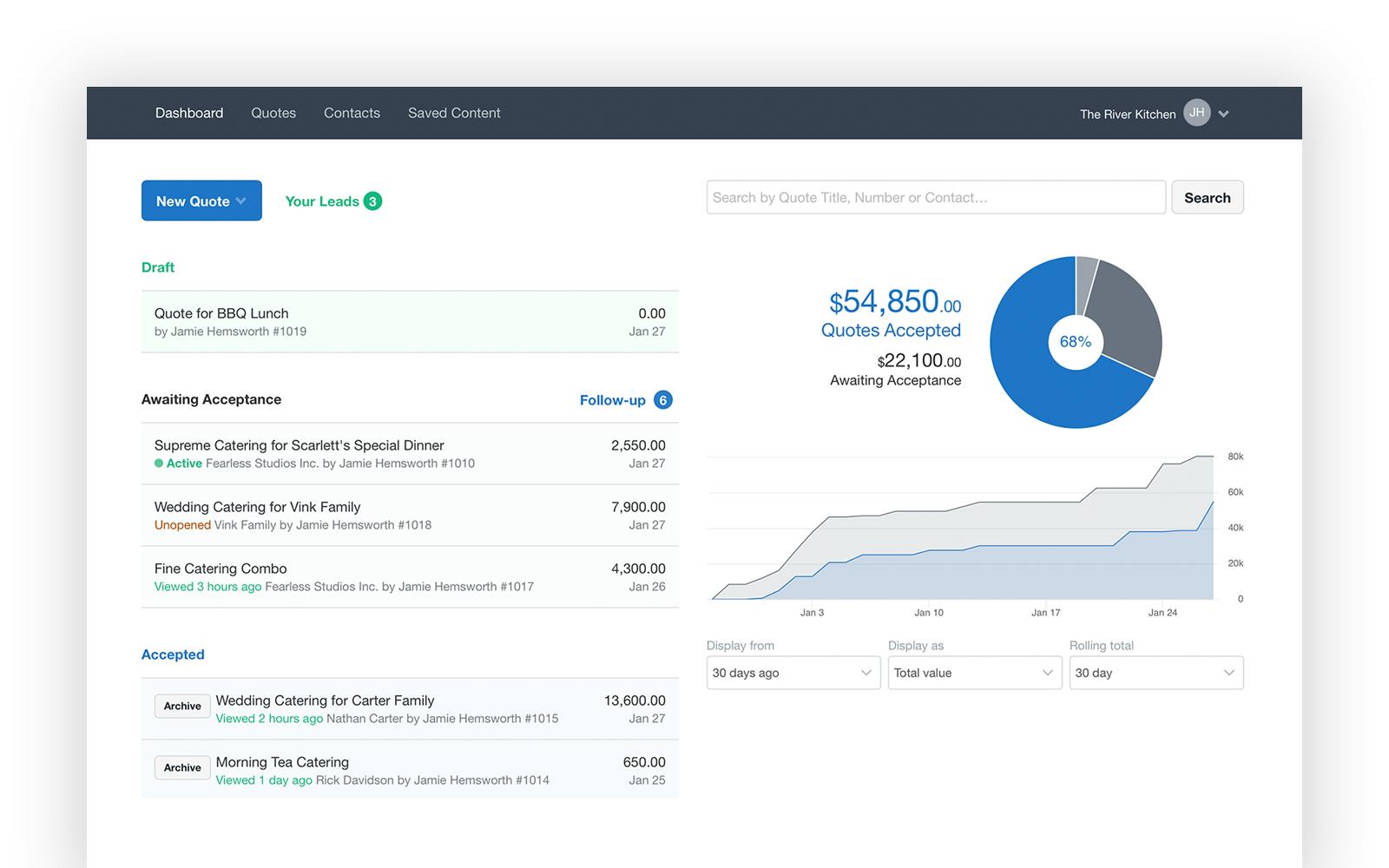The height and width of the screenshot is (868, 1389).
Task: Switch to the Contacts tab
Action: click(x=352, y=113)
